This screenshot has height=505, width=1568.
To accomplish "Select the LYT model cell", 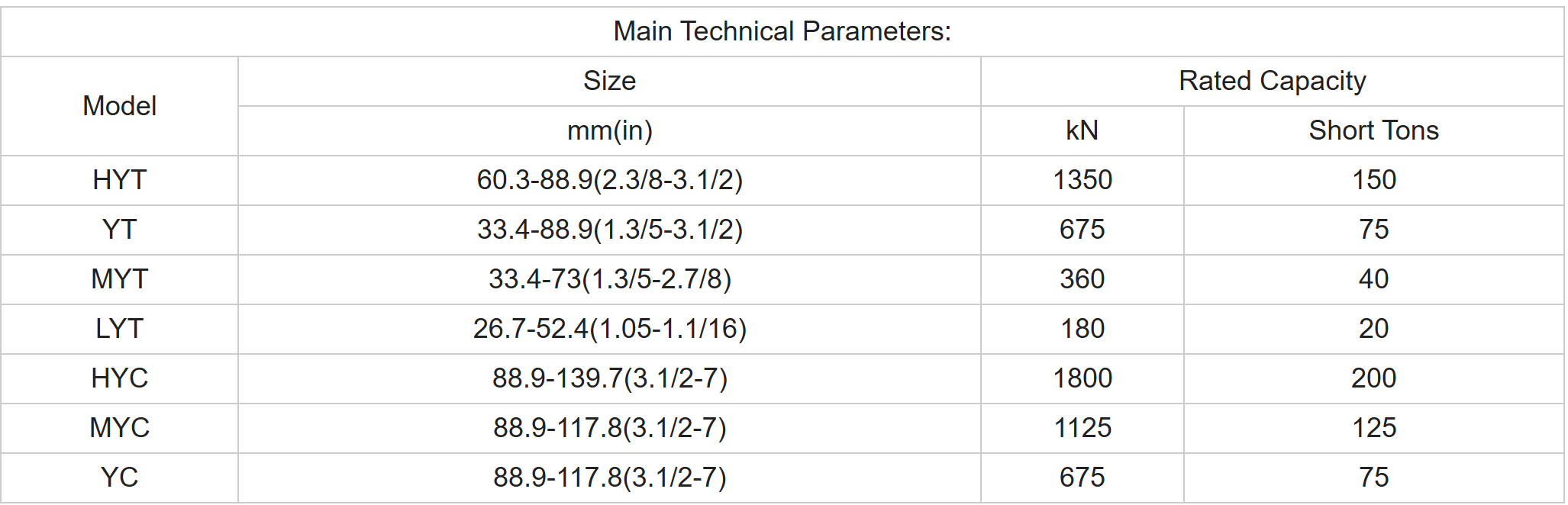I will [x=120, y=329].
